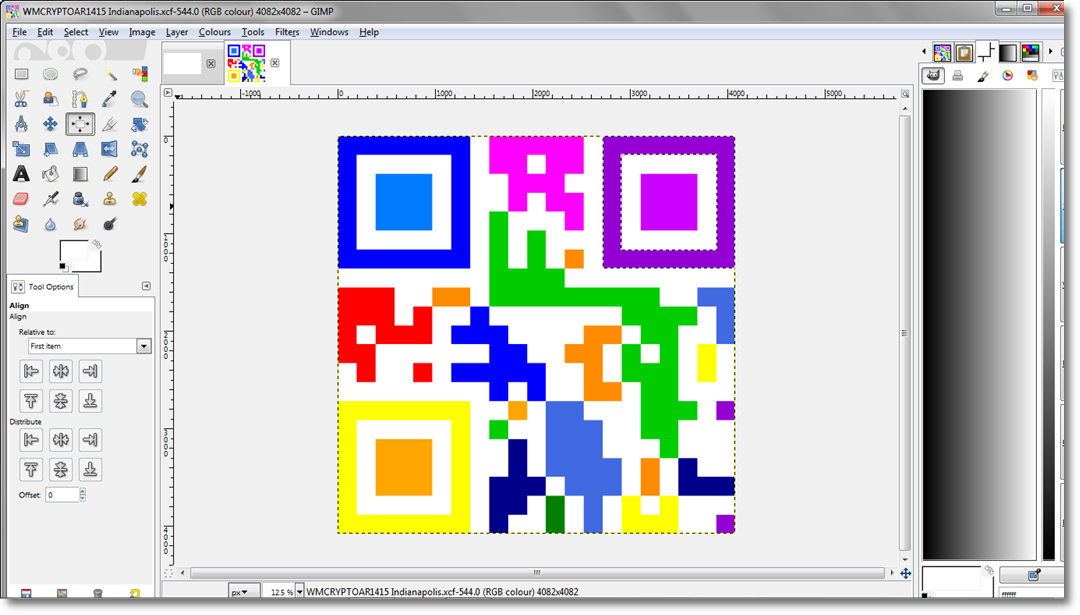Screen dimensions: 1080x615
Task: Switch to the QR code image tab
Action: tap(247, 63)
